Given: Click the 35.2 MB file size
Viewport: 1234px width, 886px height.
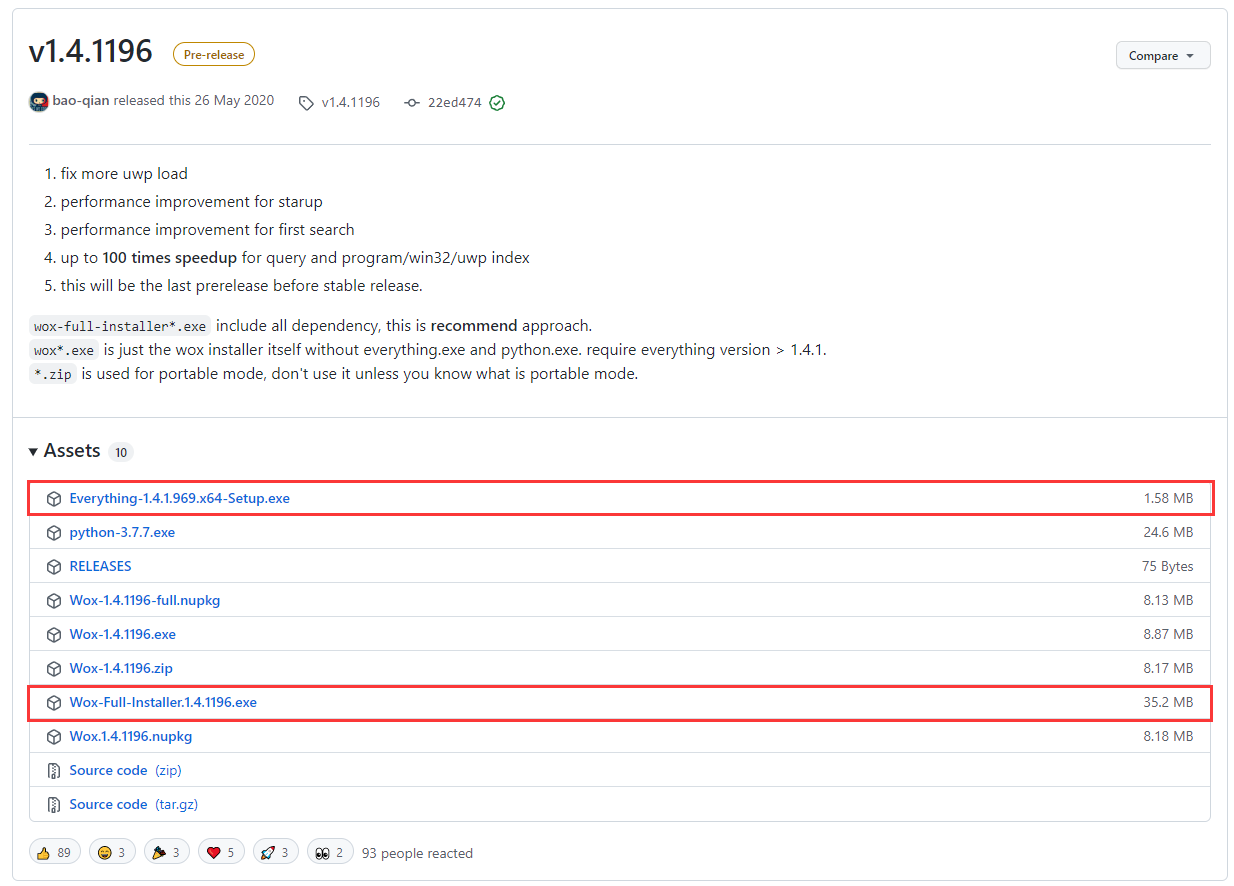Looking at the screenshot, I should (x=1168, y=702).
